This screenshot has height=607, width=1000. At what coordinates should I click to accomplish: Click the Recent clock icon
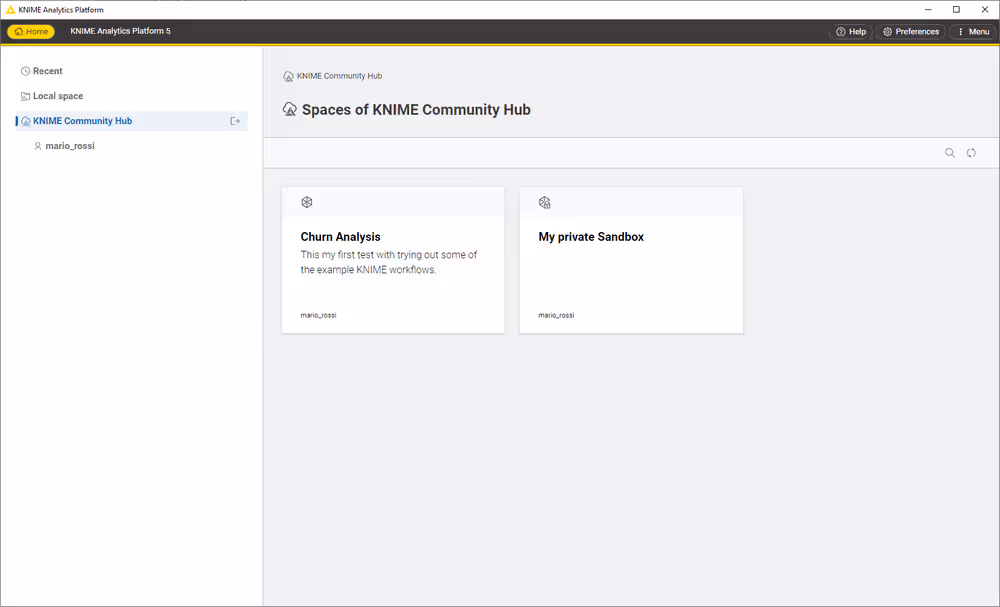(x=25, y=71)
